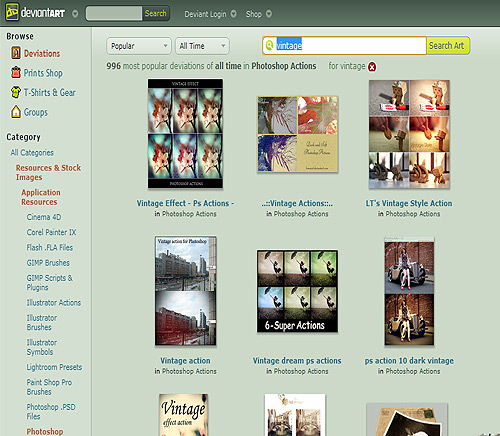Open 6-Super Actions thumbnail
Viewport: 500px width, 436px height.
tap(297, 291)
